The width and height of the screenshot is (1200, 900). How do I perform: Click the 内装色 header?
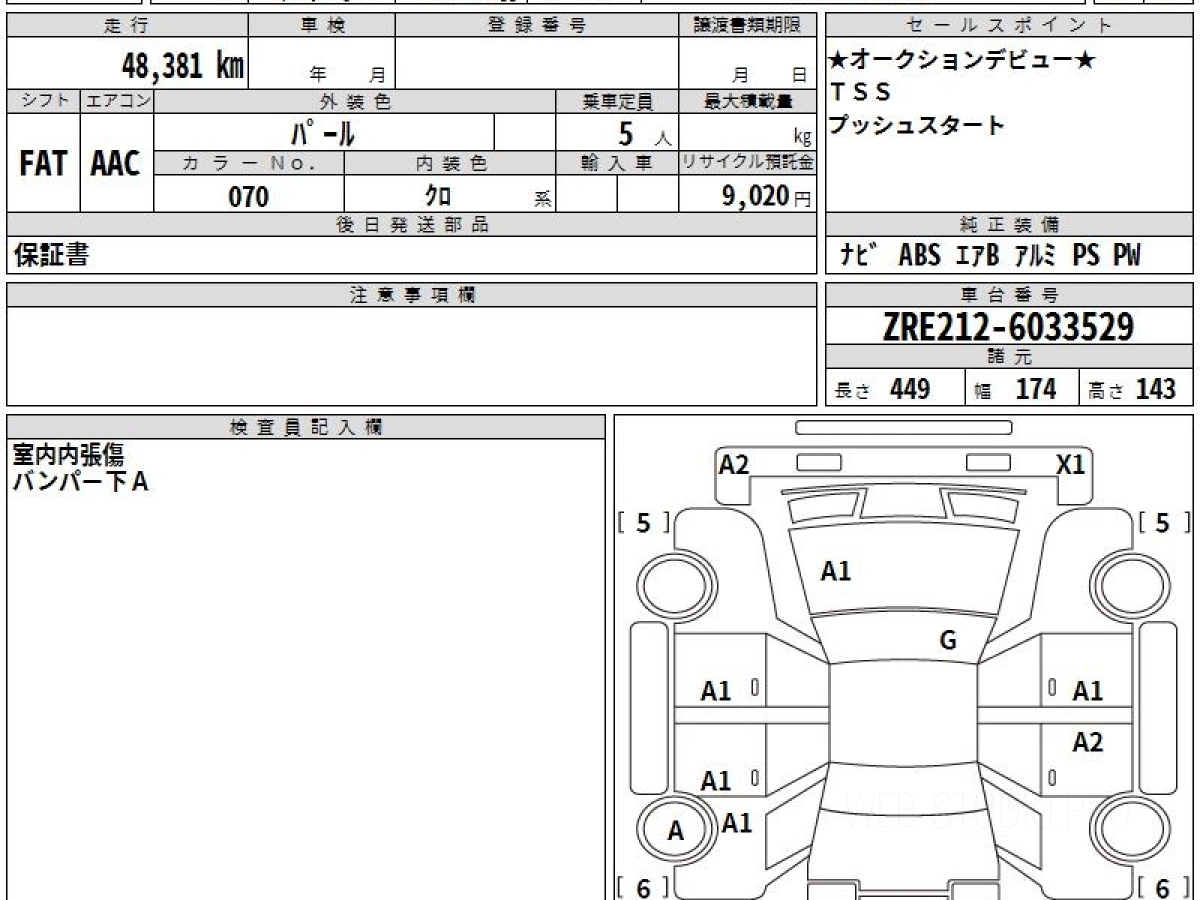tap(450, 163)
